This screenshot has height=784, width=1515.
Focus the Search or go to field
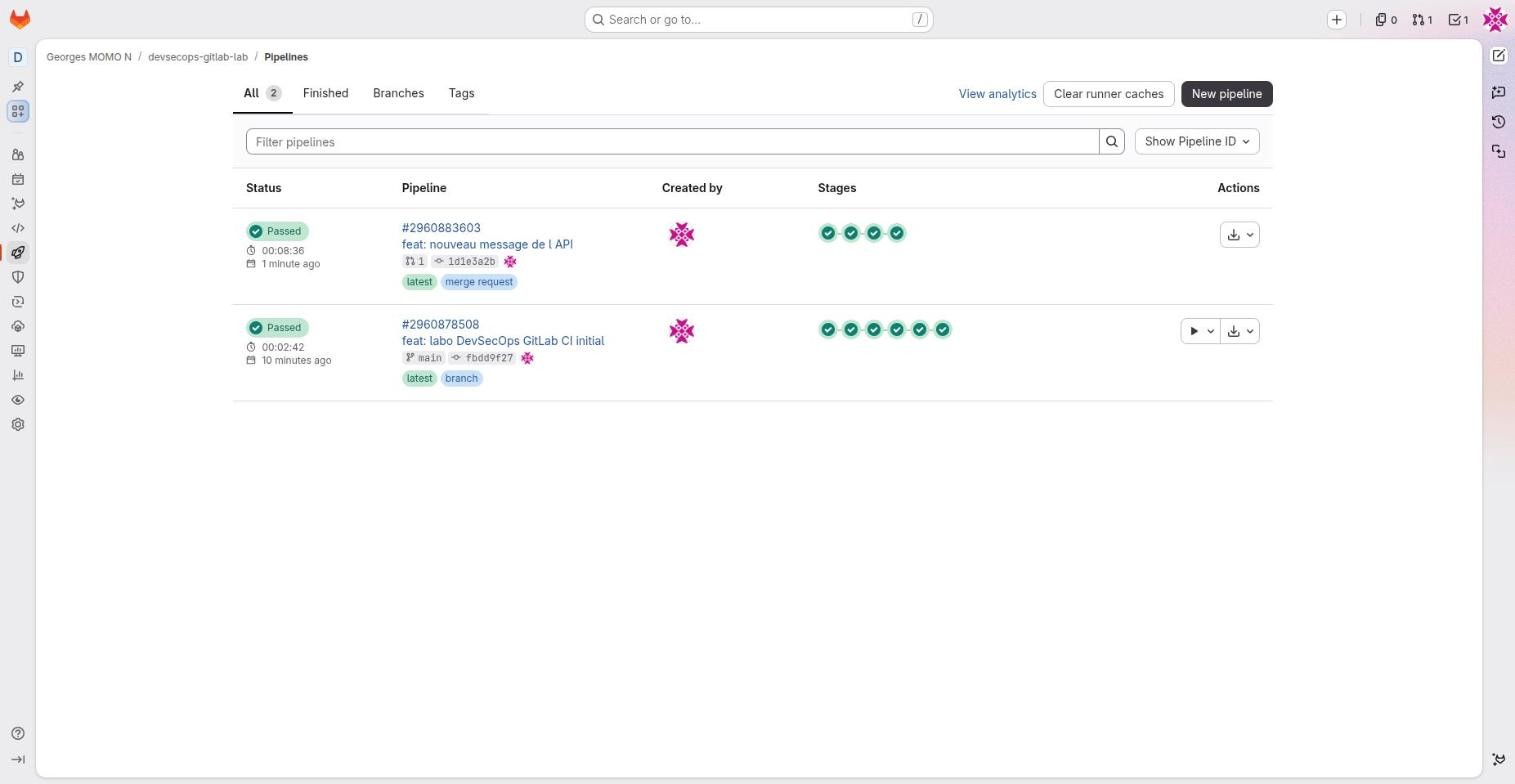tap(759, 20)
